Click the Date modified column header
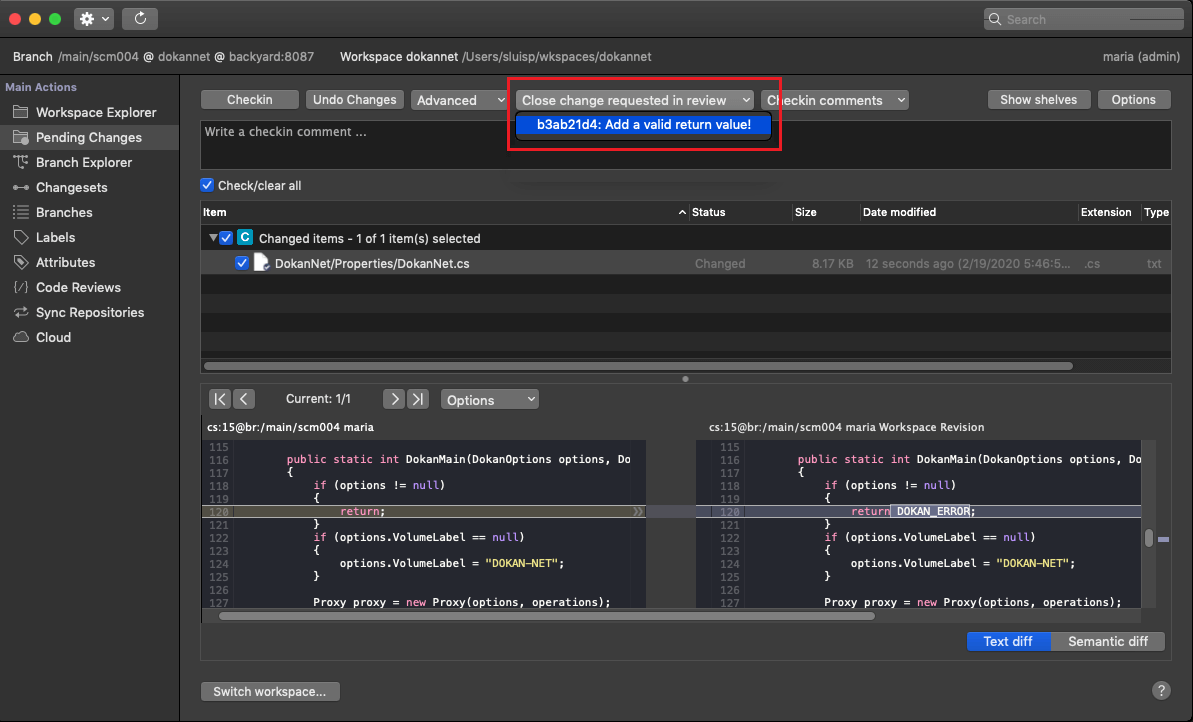This screenshot has height=722, width=1193. click(x=968, y=212)
